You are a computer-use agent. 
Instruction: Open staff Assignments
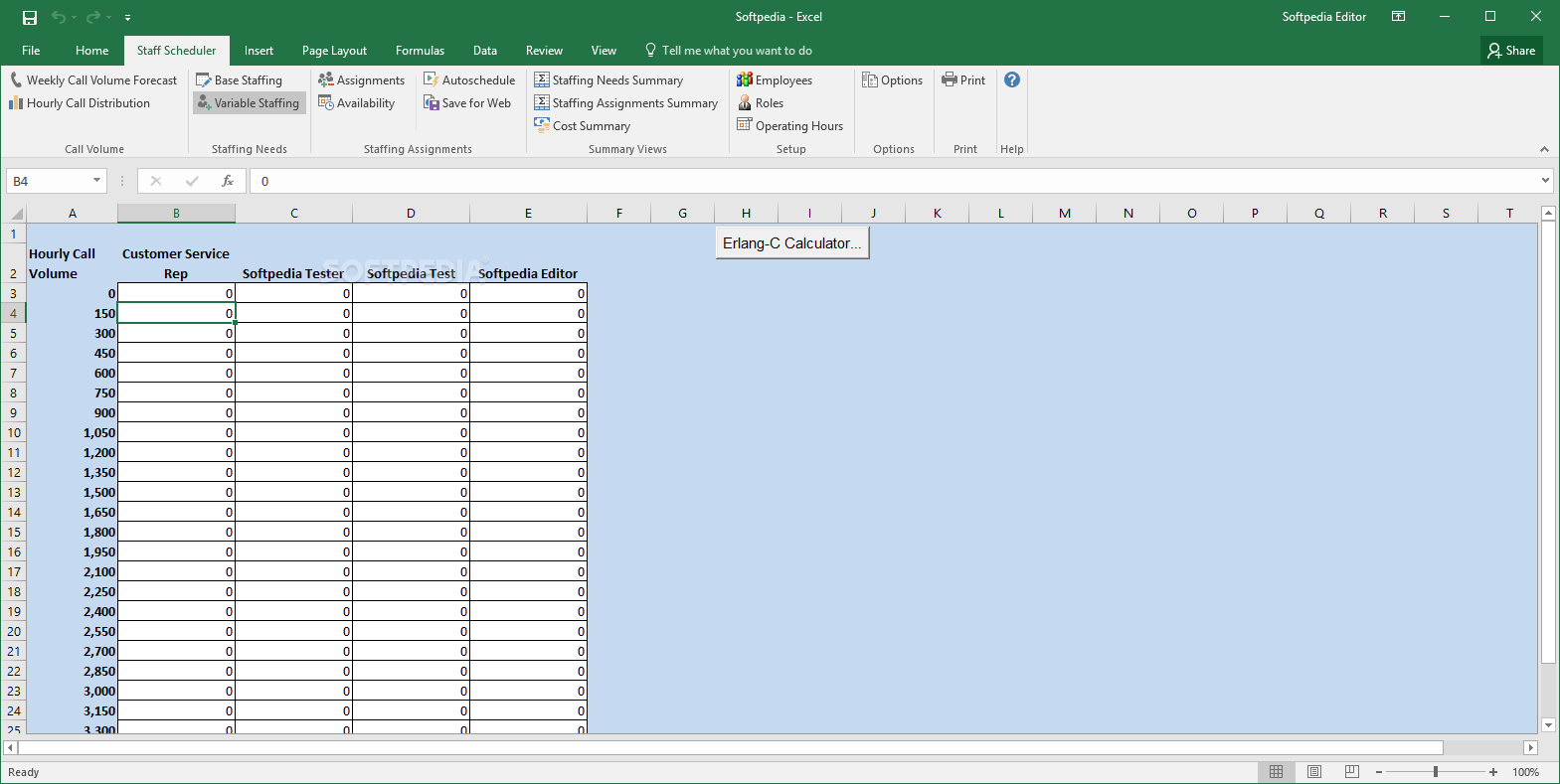(x=362, y=80)
